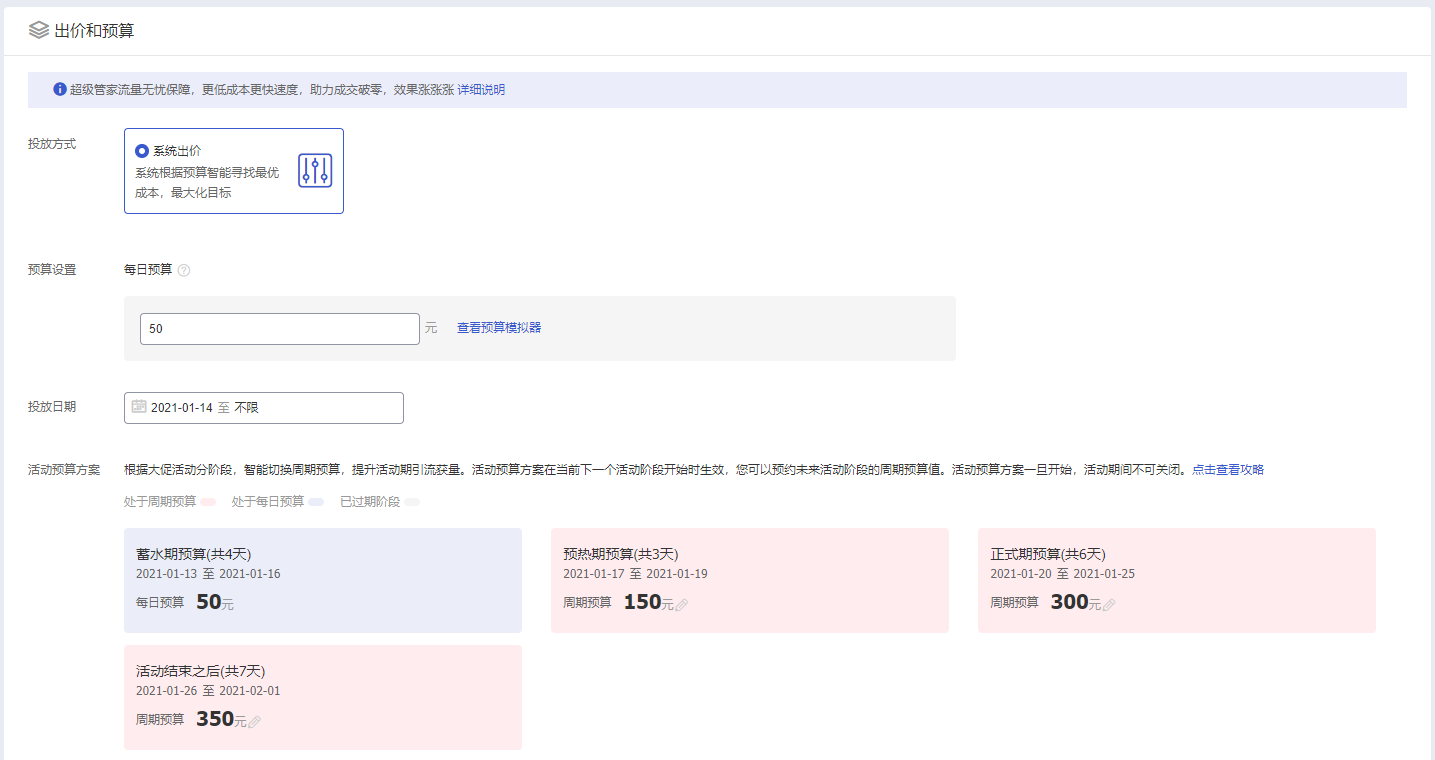The width and height of the screenshot is (1435, 760).
Task: Click the 投放日期 date range field
Action: 263,407
